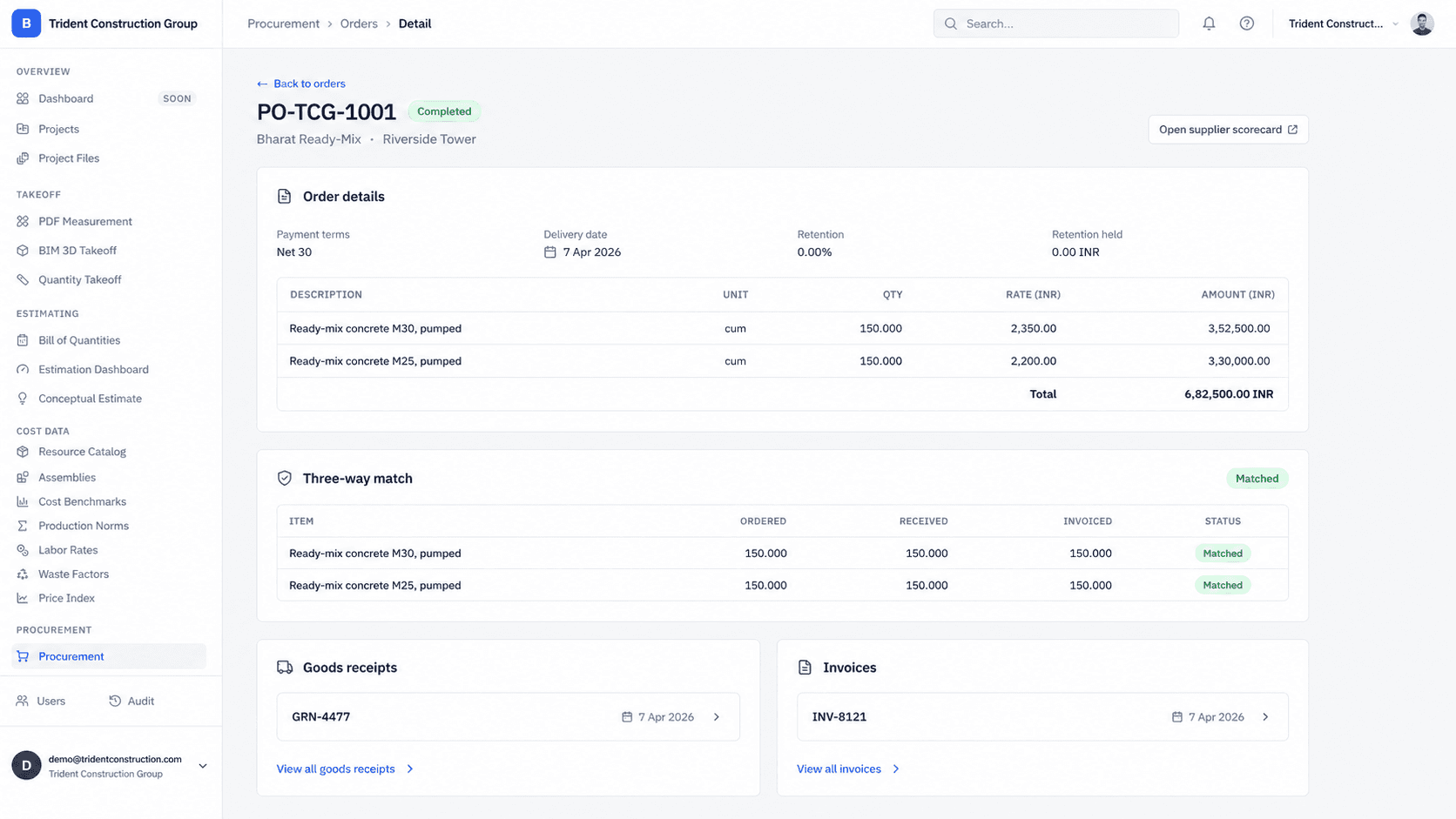
Task: Click the Assemblies icon
Action: click(23, 477)
